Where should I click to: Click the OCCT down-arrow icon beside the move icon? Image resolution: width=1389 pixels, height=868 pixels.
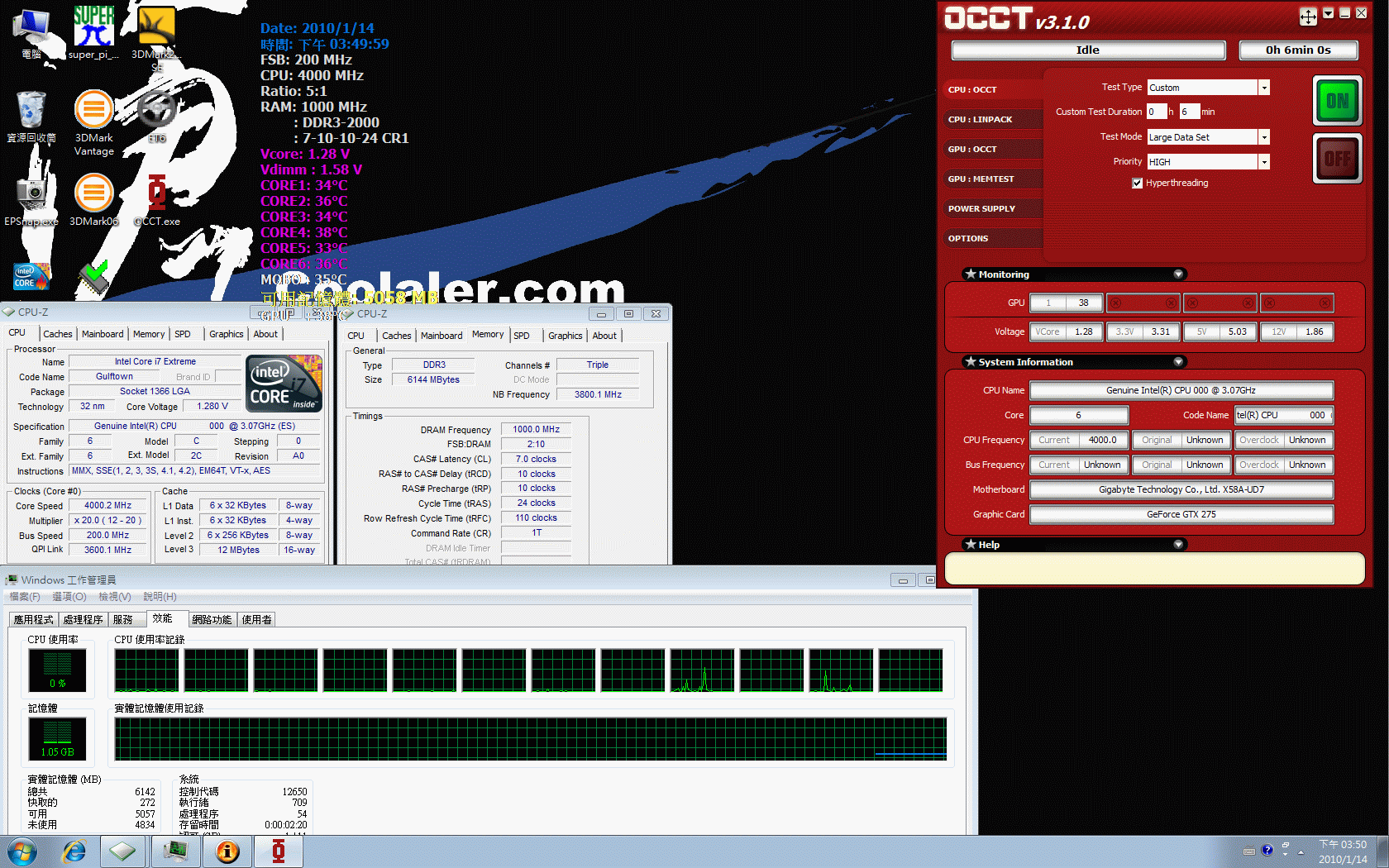1328,13
